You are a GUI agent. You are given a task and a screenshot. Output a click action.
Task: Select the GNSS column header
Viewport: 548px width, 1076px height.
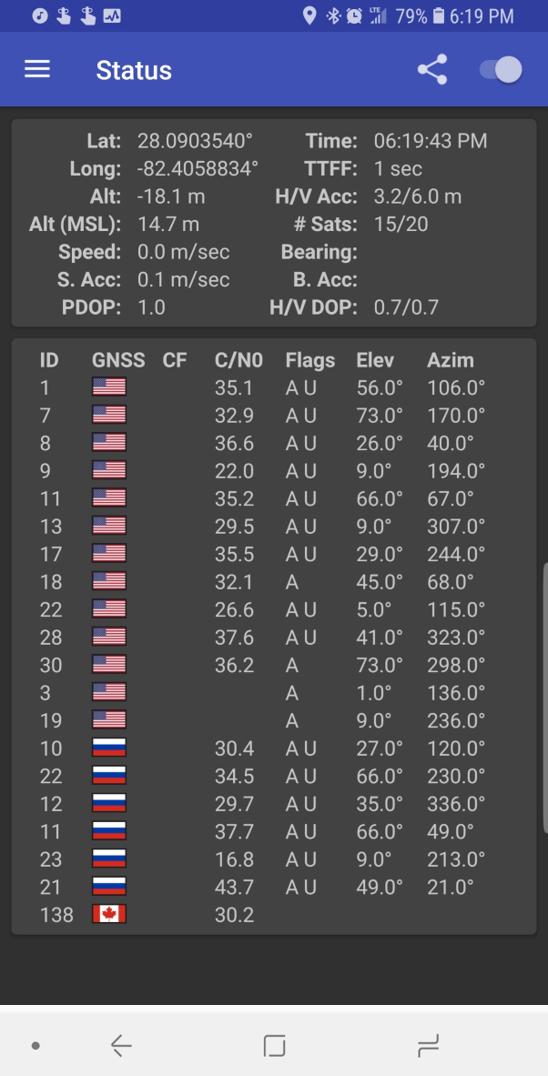click(x=119, y=360)
